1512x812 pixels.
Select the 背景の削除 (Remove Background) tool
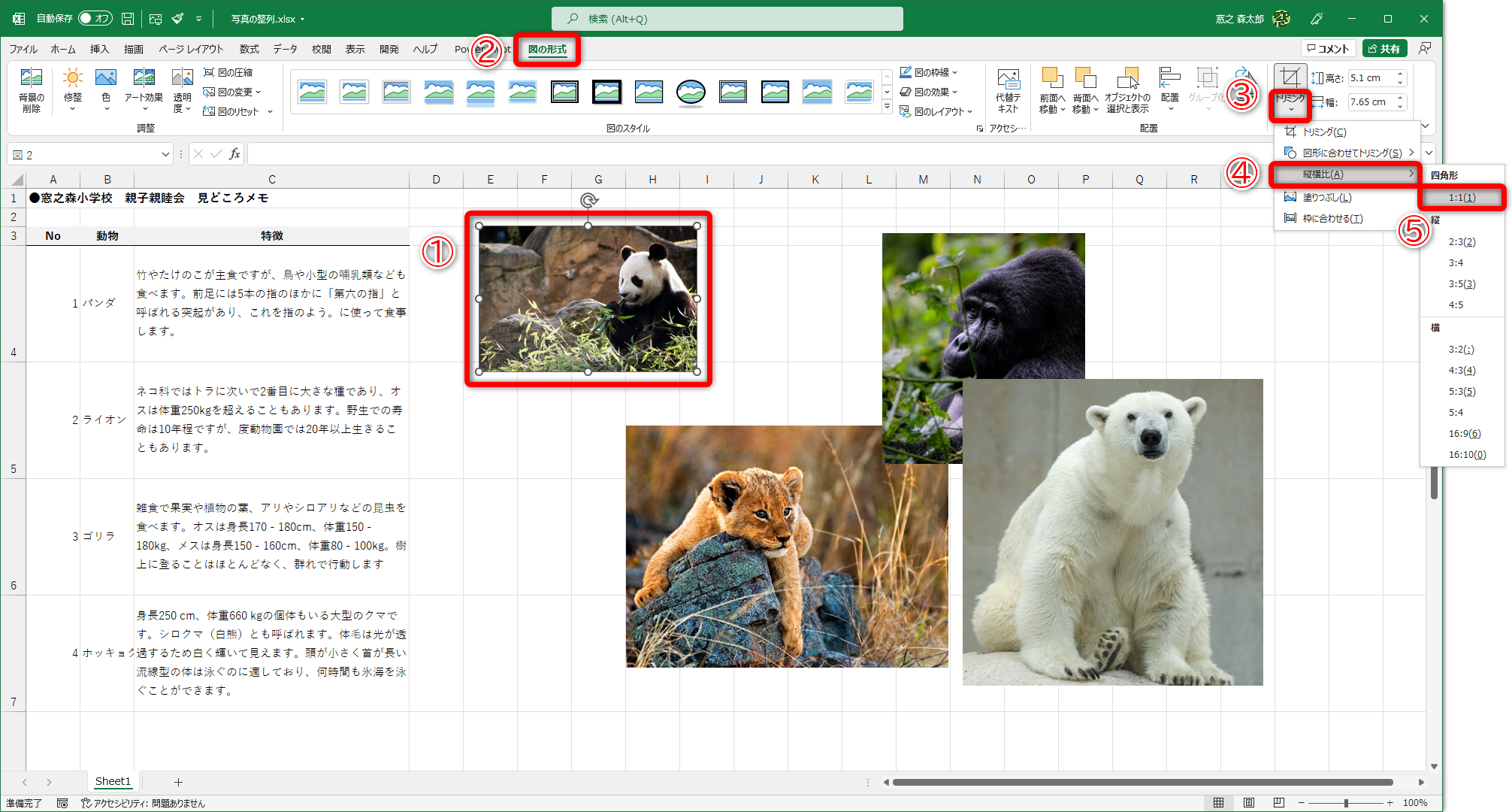click(32, 90)
